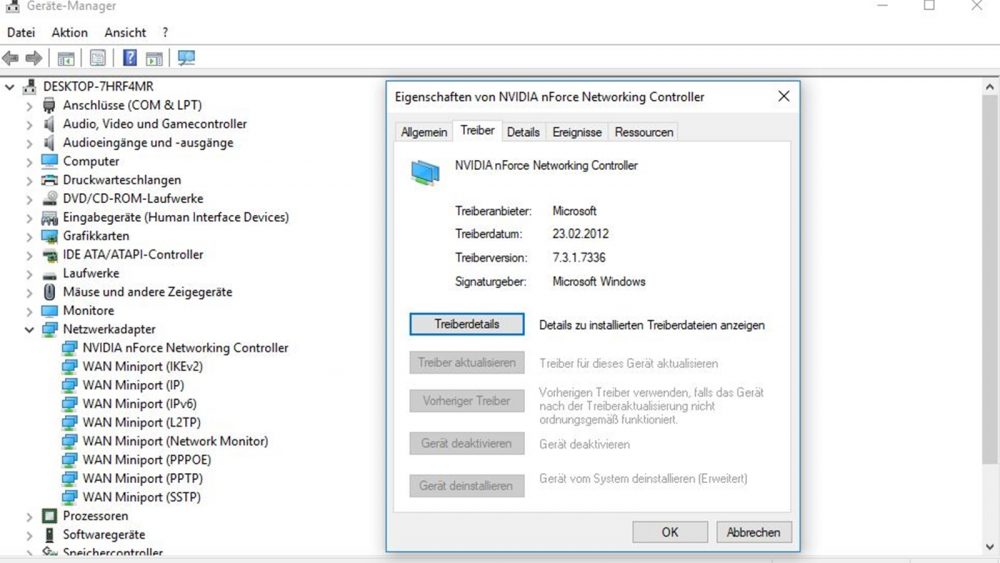Switch to the Ereignisse tab
The image size is (1000, 563).
pyautogui.click(x=577, y=132)
